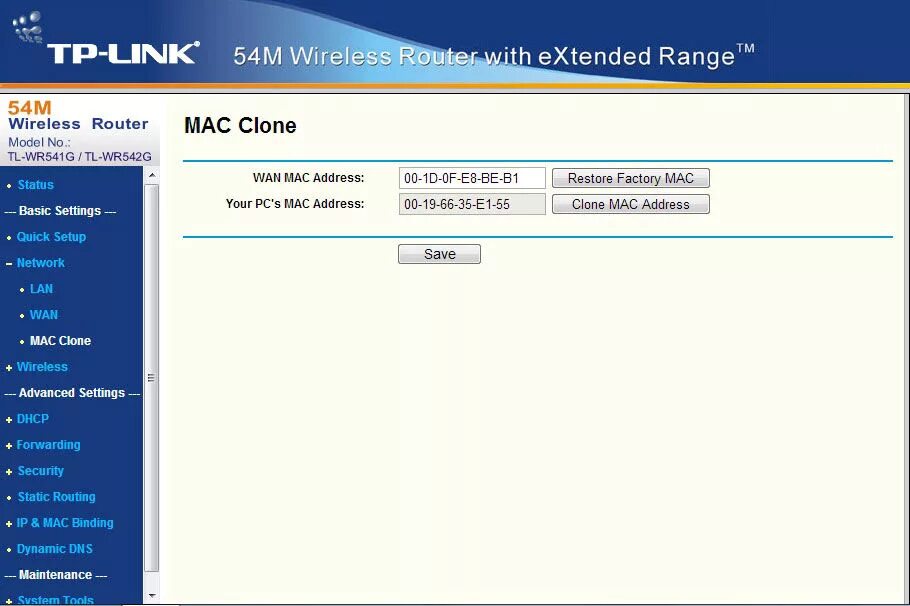Click the sidebar scroll down arrow
Screen dimensions: 910x606
tap(151, 596)
